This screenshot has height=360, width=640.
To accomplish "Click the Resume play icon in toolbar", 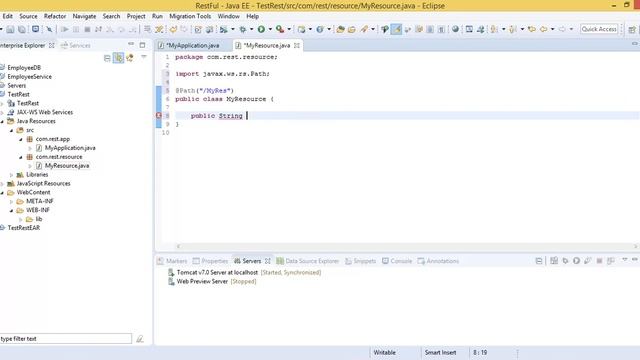I will click(64, 29).
